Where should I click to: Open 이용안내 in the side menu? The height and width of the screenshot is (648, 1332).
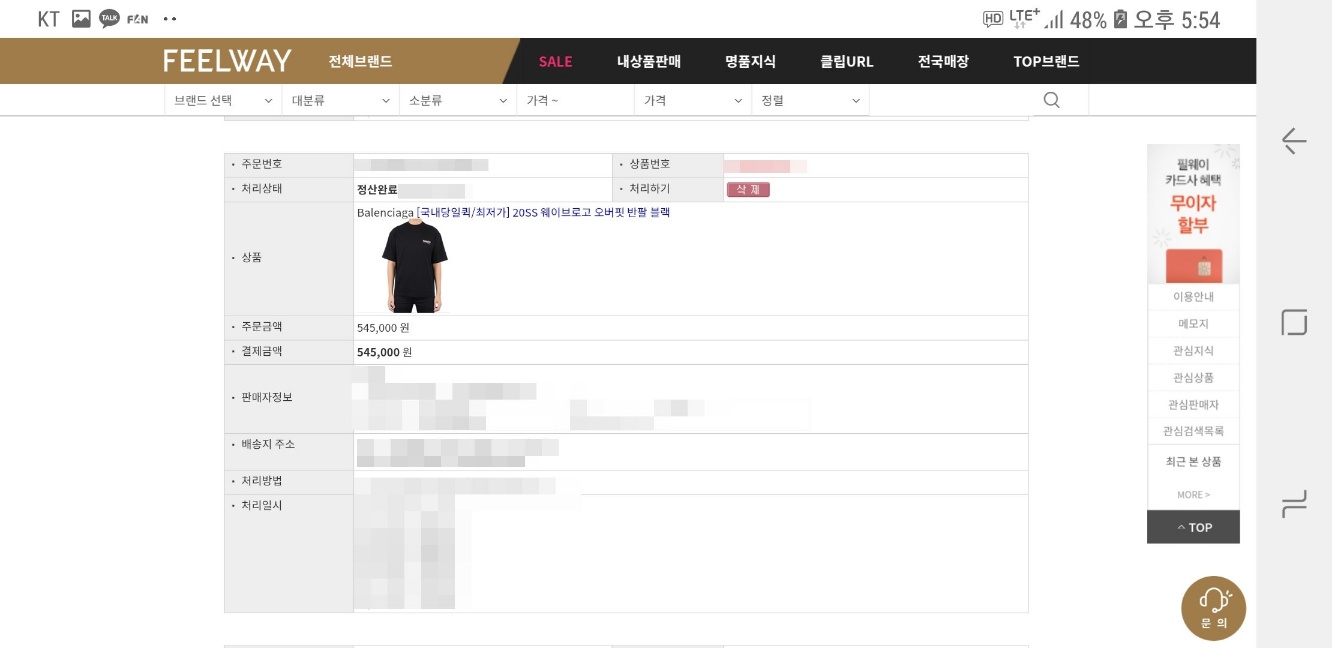(1193, 297)
